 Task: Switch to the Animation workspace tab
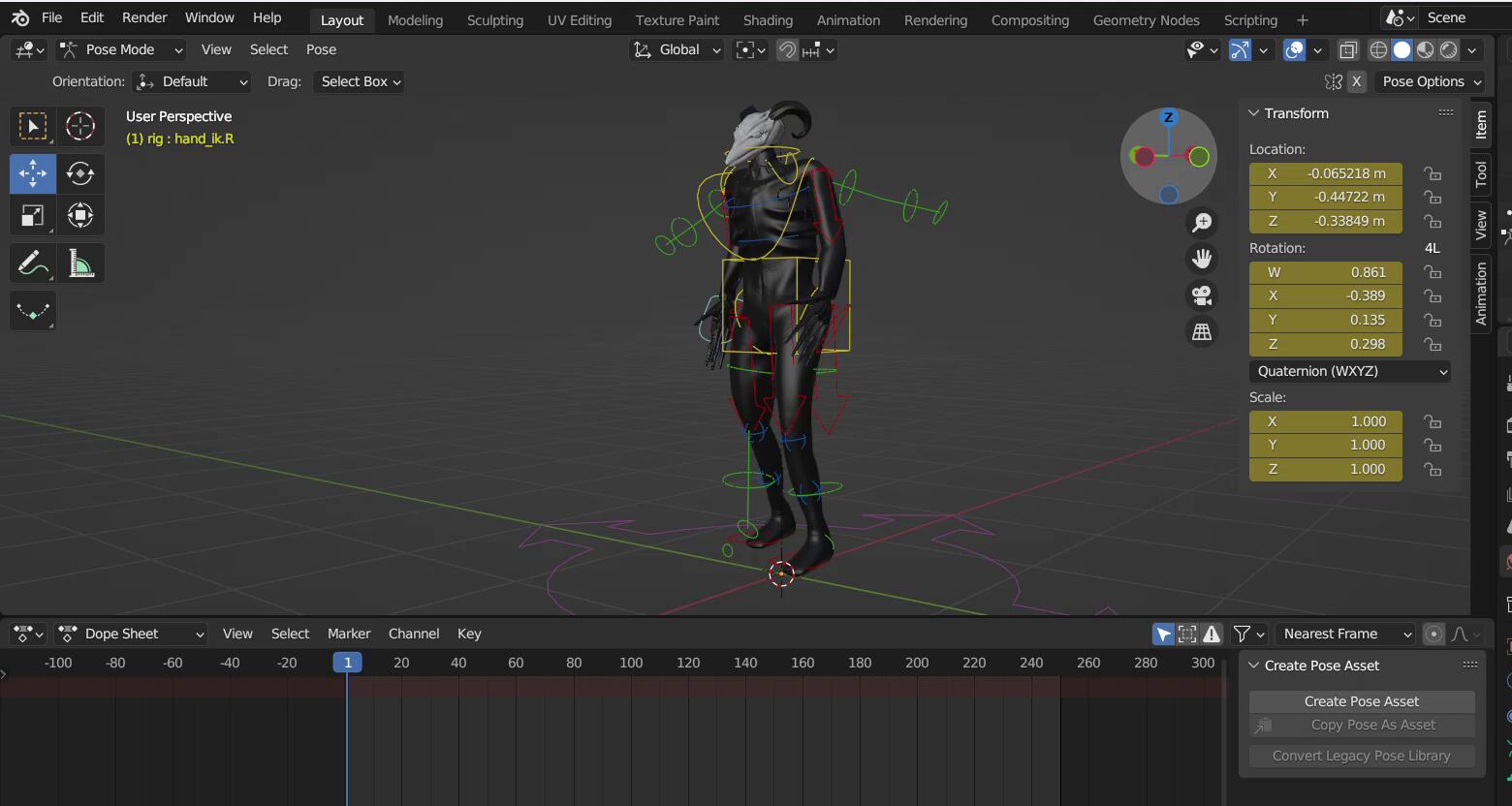click(848, 19)
